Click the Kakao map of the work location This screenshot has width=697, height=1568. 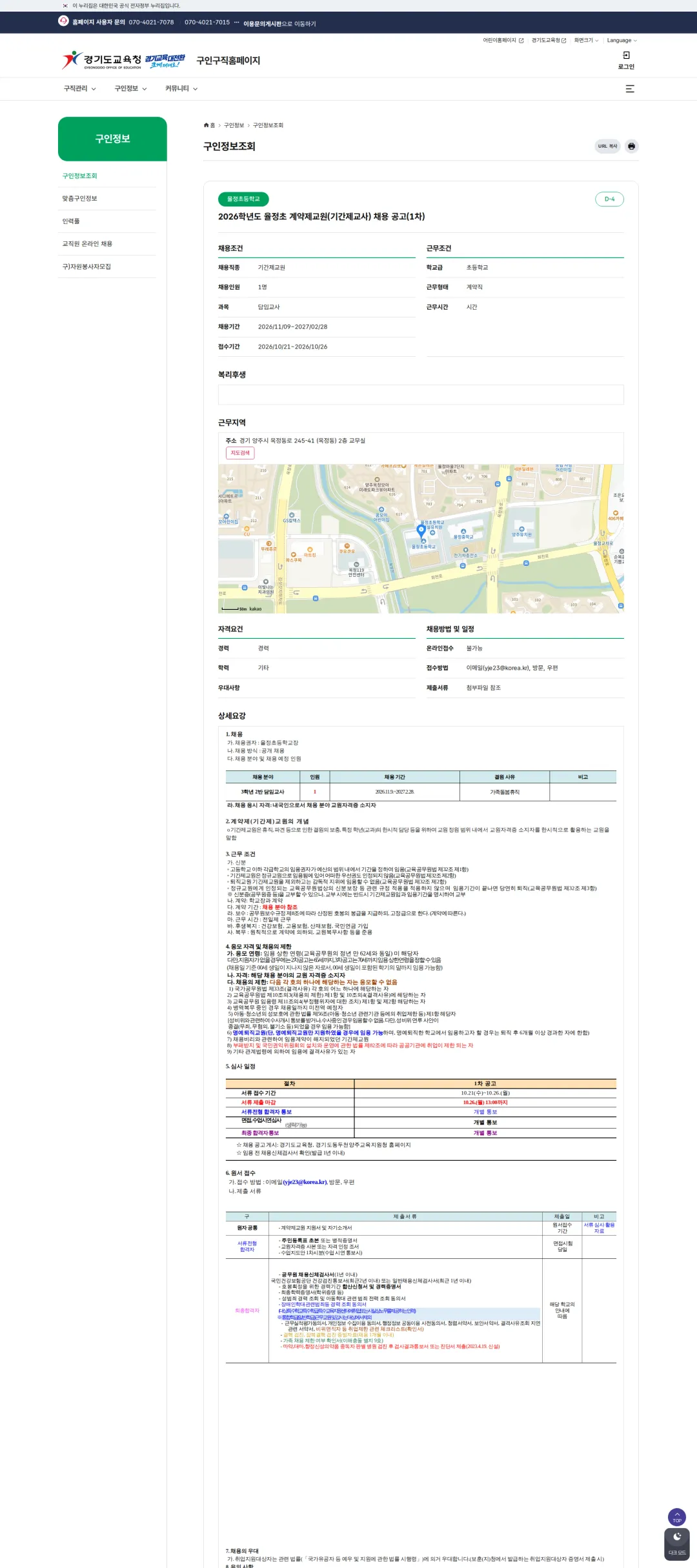click(x=421, y=538)
